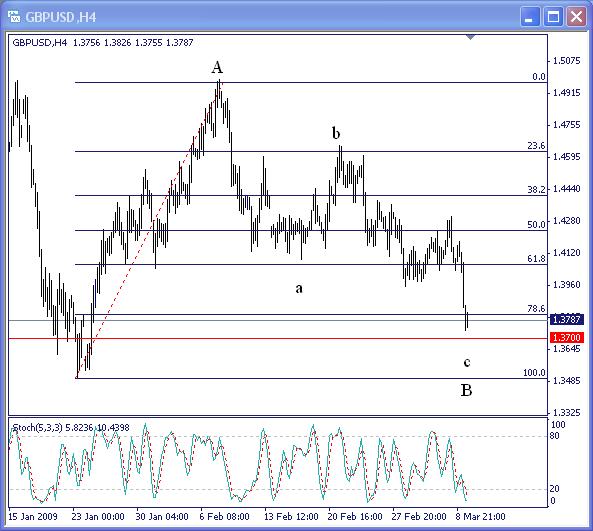Screen dimensions: 593x531
Task: Click the 30 Jan 04:00 time label
Action: click(162, 517)
